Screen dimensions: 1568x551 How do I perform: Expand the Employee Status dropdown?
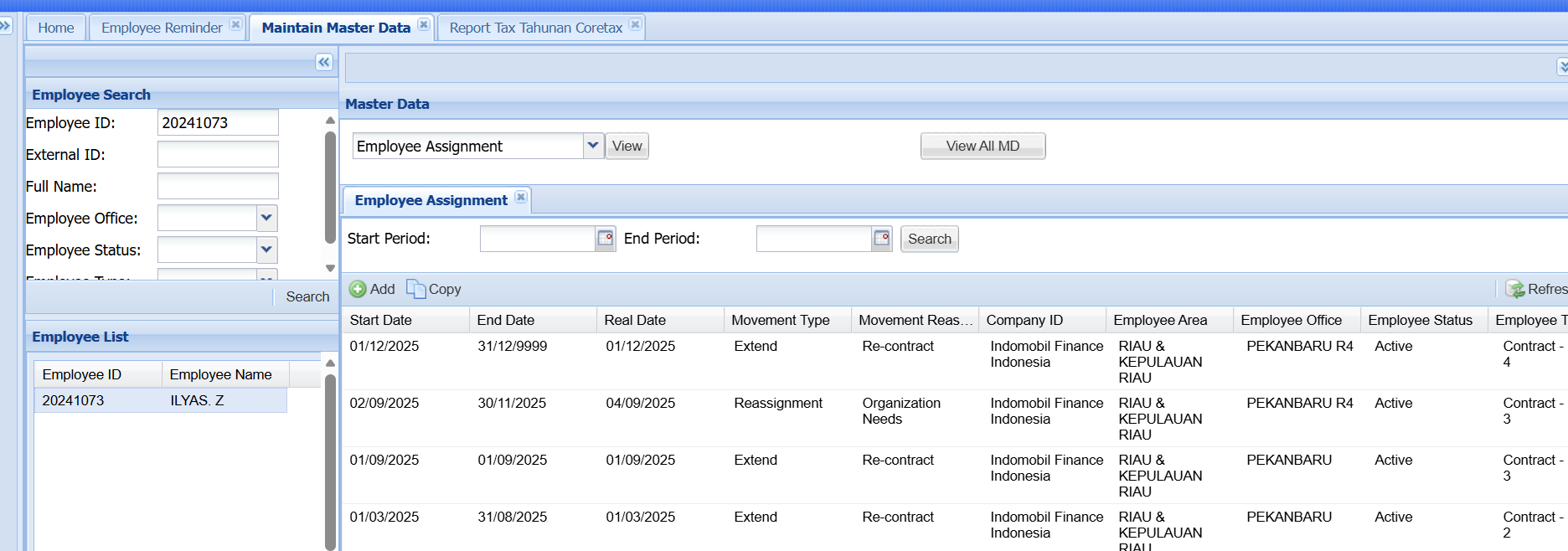pos(266,250)
